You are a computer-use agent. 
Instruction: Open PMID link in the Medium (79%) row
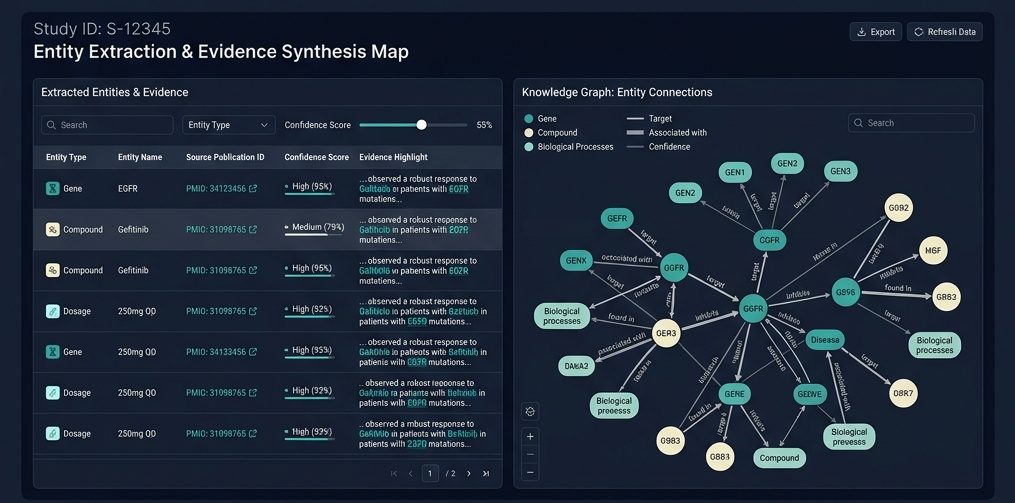click(221, 229)
